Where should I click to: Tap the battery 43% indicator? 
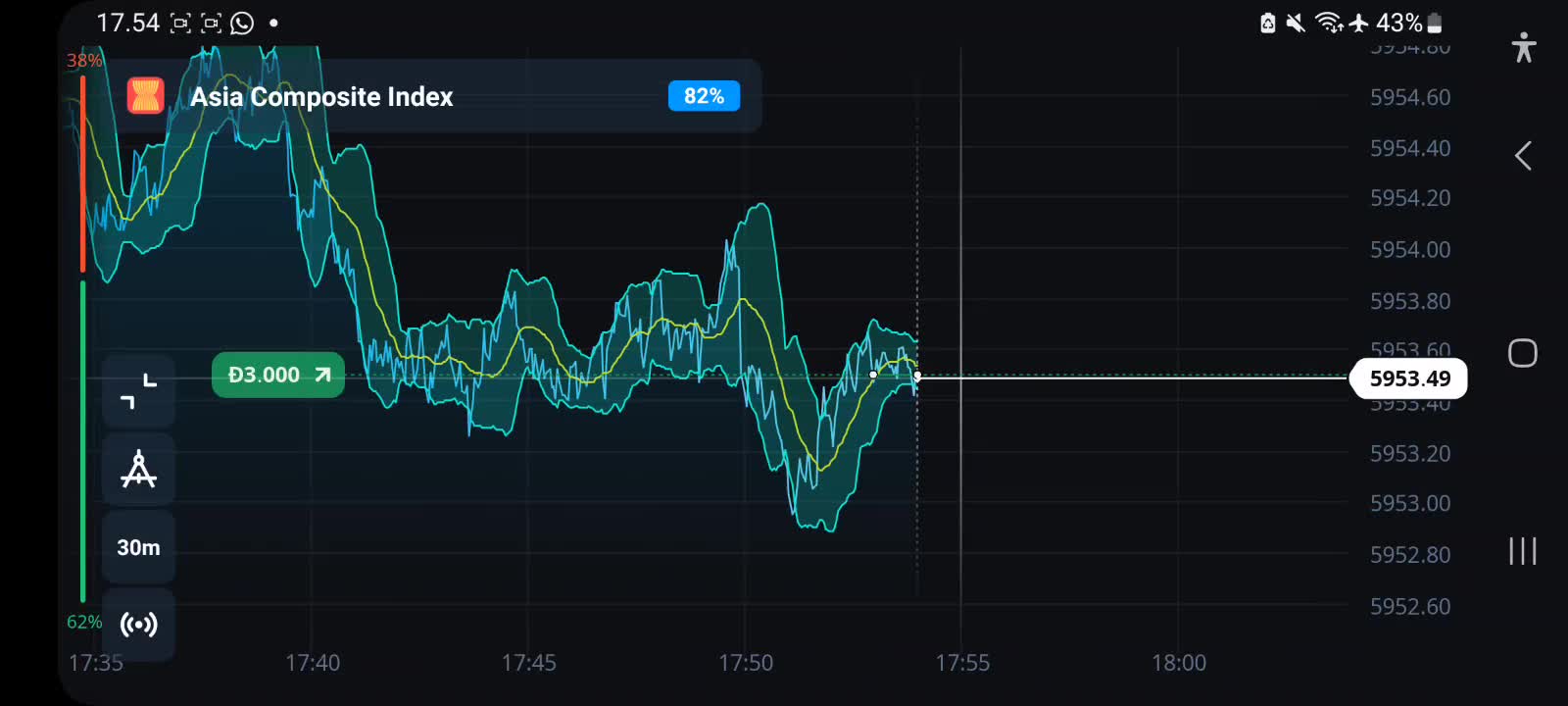pos(1409,23)
